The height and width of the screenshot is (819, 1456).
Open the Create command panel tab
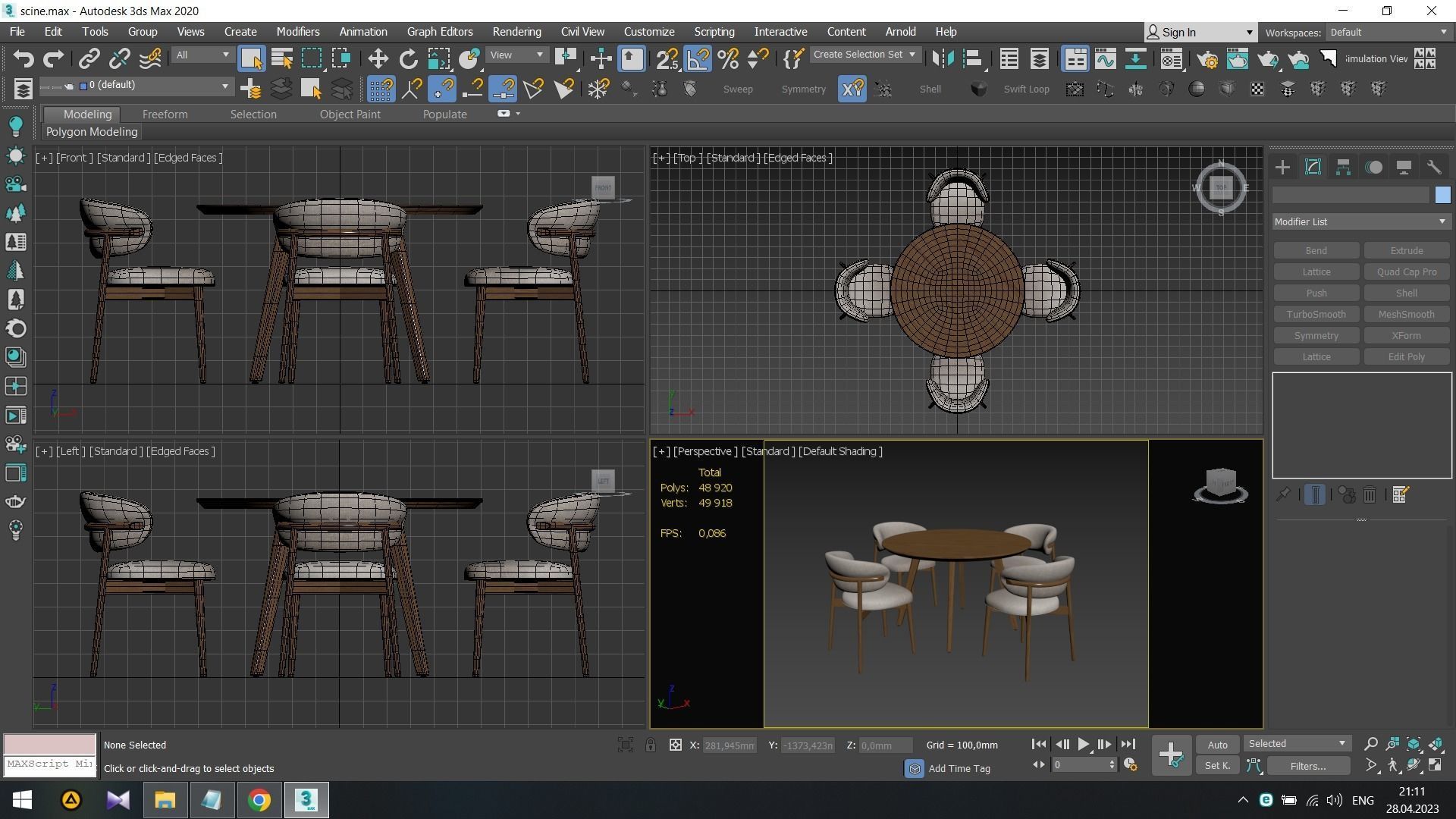[x=1282, y=168]
